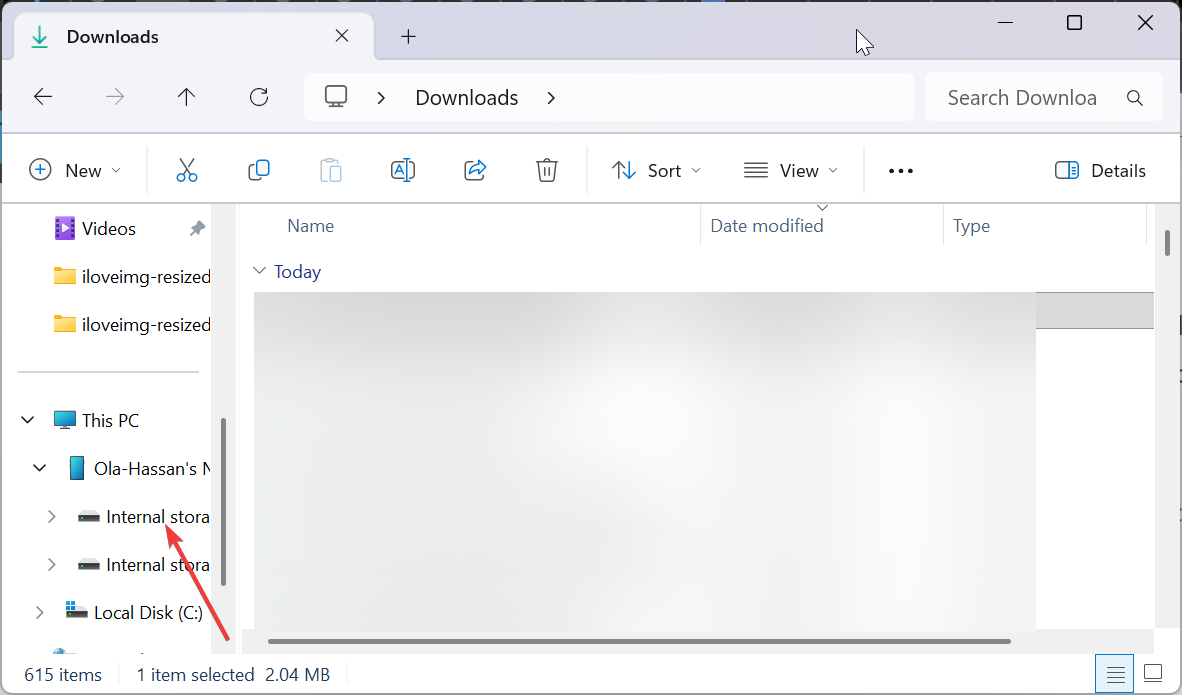The width and height of the screenshot is (1182, 695).
Task: Go up one folder level
Action: coord(186,96)
